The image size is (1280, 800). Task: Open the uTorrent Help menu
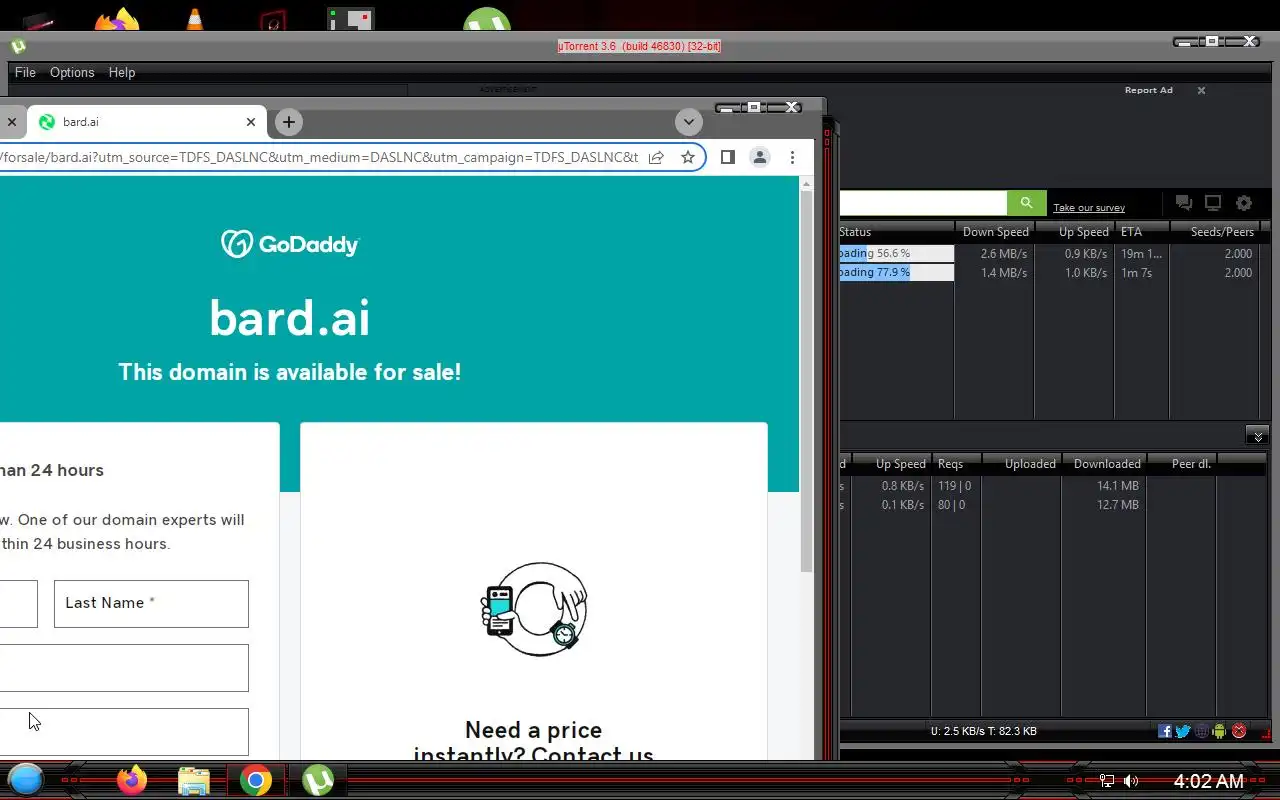click(122, 72)
